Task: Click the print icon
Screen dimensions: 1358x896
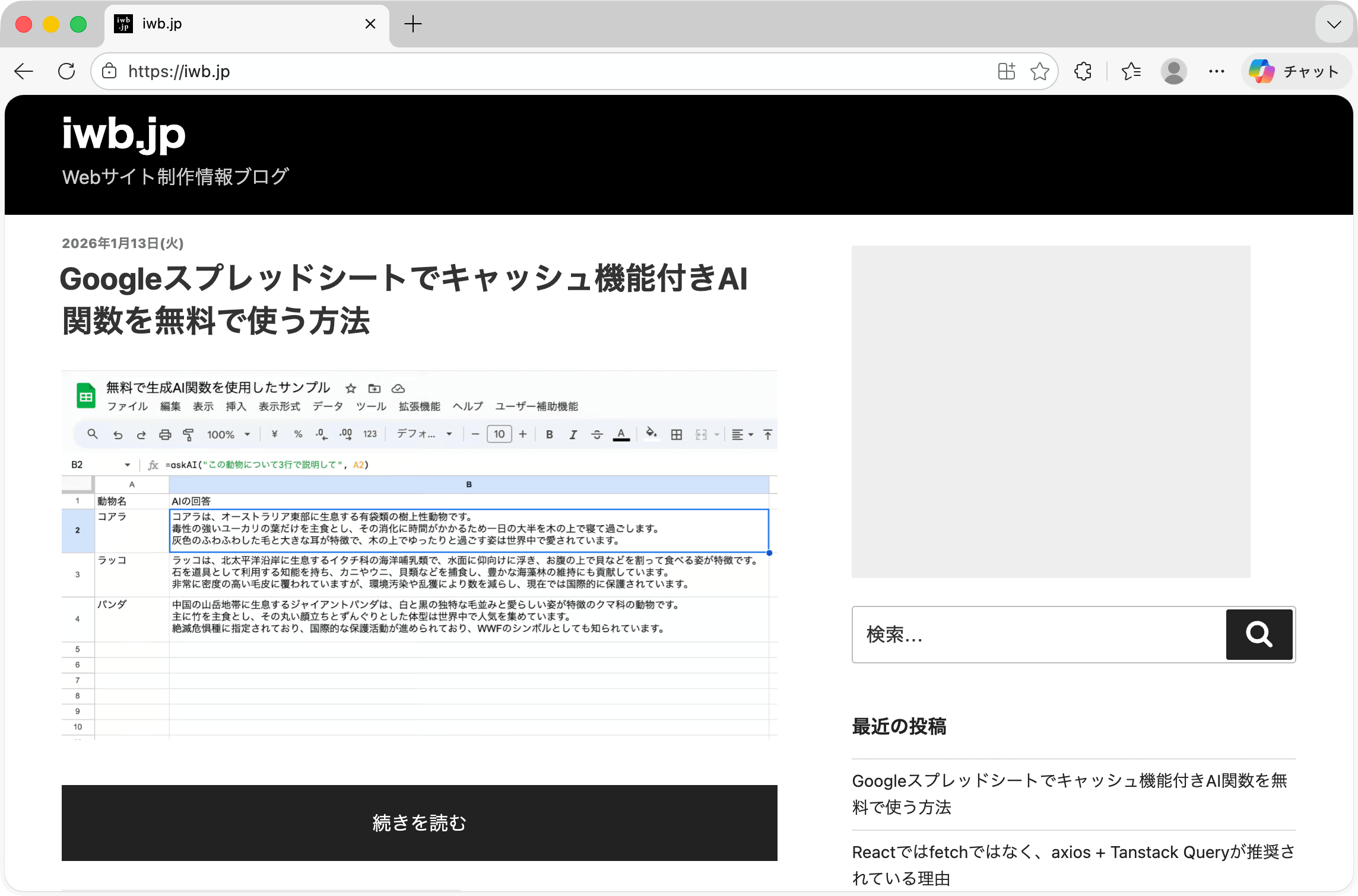Action: click(x=165, y=434)
